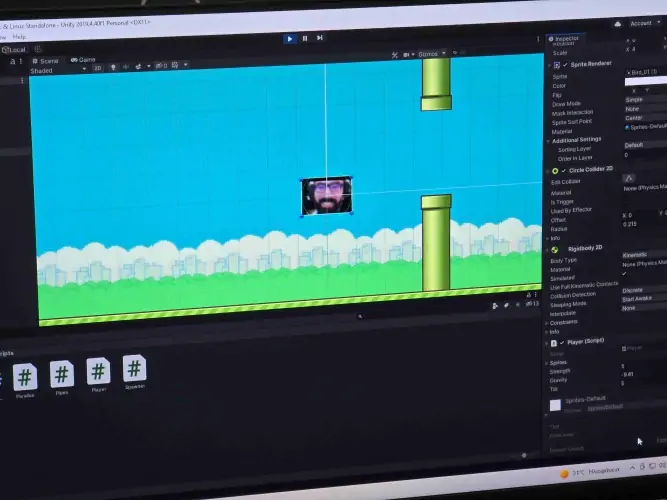The image size is (667, 500).
Task: Open effects dropdown arrow in Scene toolbar
Action: pyautogui.click(x=148, y=66)
